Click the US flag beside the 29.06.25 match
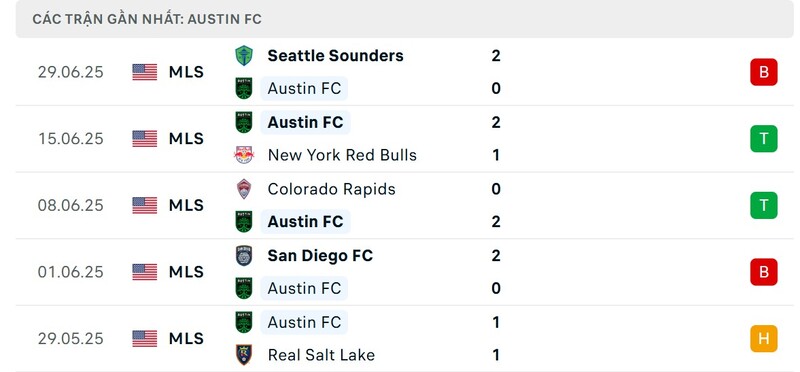 click(145, 72)
